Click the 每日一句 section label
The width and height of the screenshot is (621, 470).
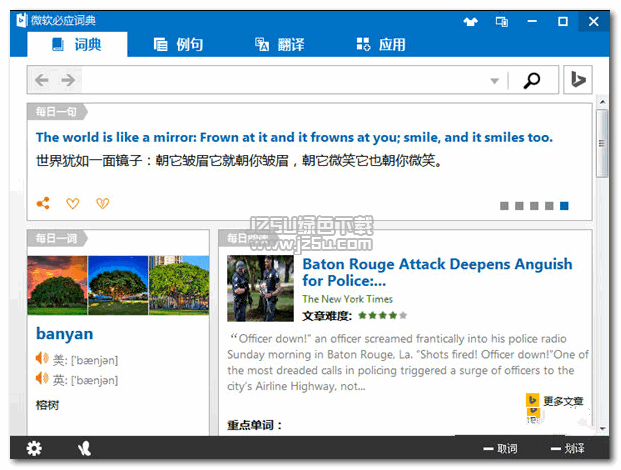click(57, 112)
